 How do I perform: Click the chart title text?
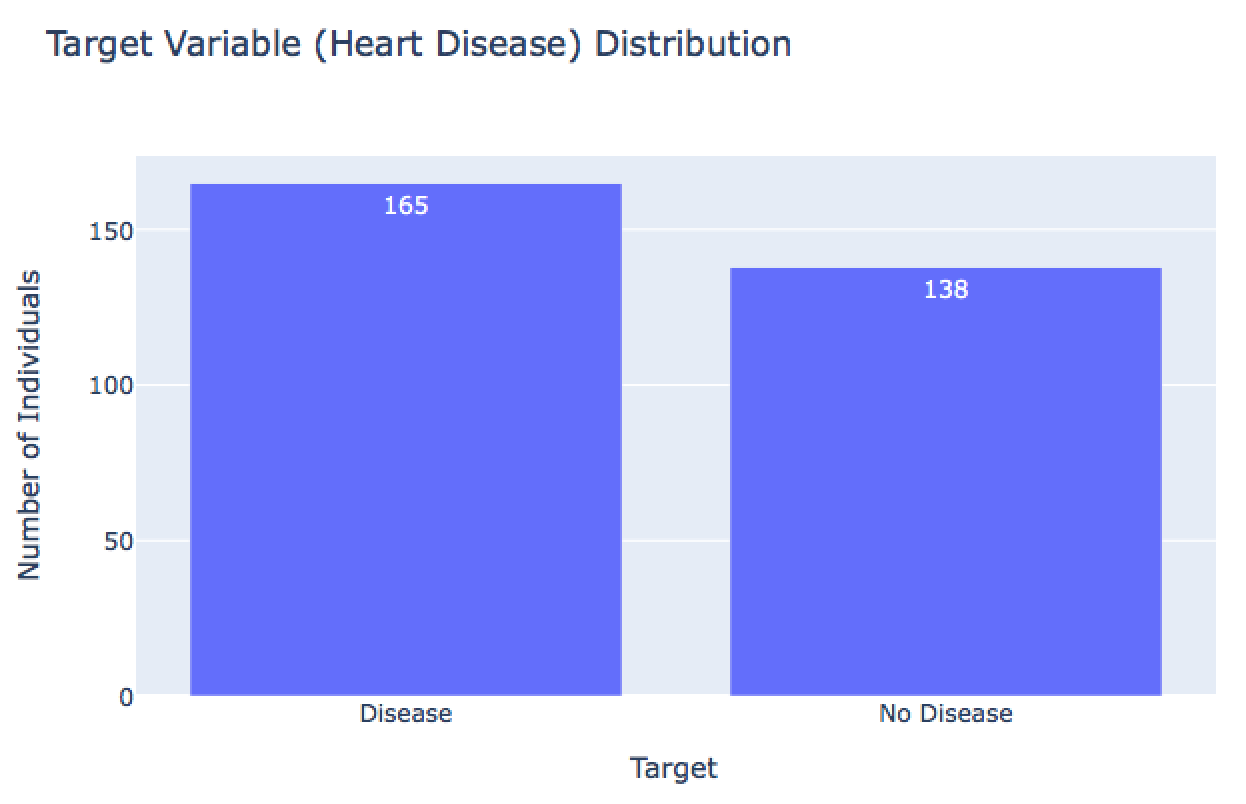[419, 45]
